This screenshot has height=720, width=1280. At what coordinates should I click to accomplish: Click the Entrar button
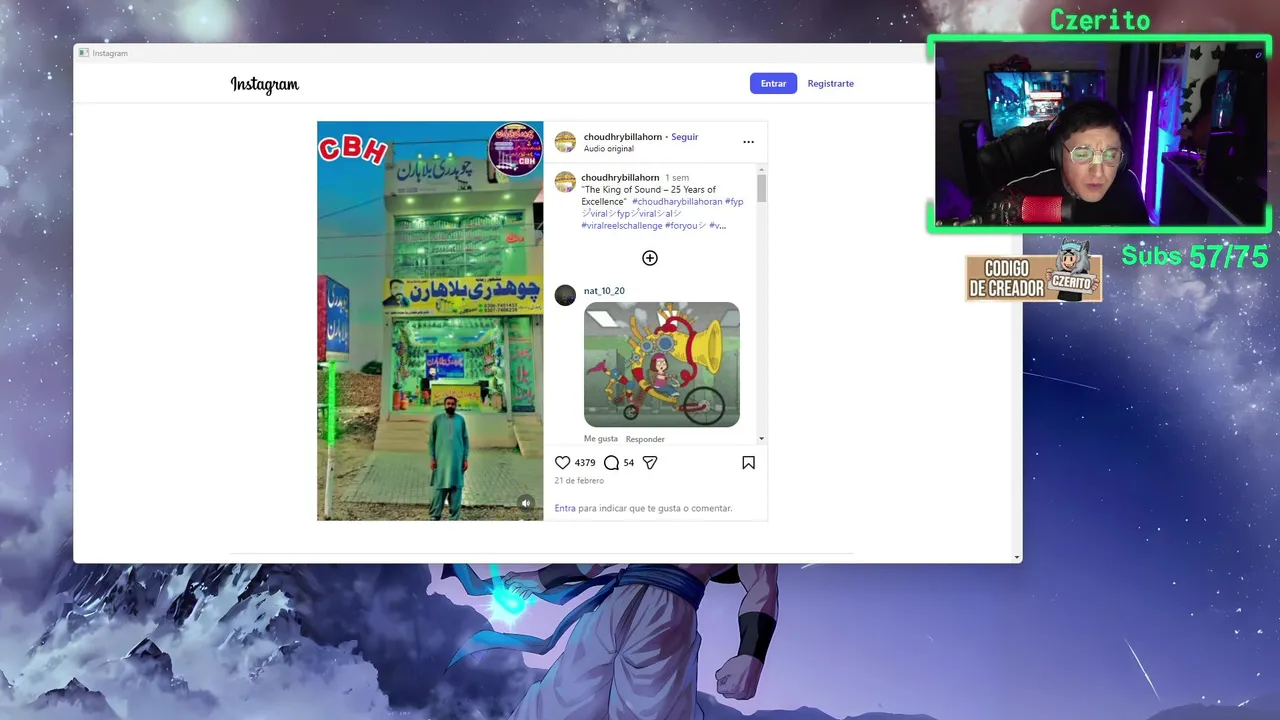click(773, 84)
